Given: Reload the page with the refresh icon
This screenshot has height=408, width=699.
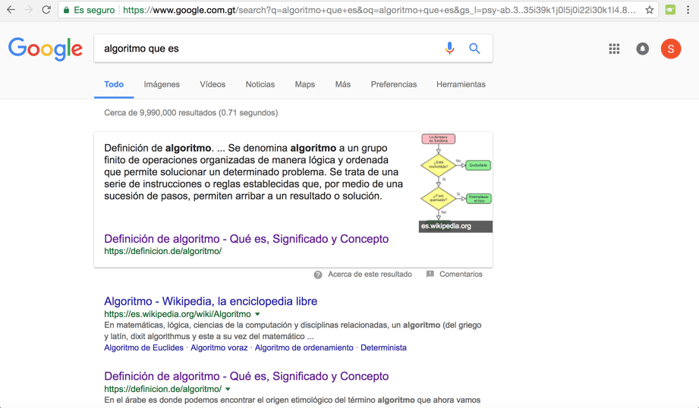Looking at the screenshot, I should point(46,10).
